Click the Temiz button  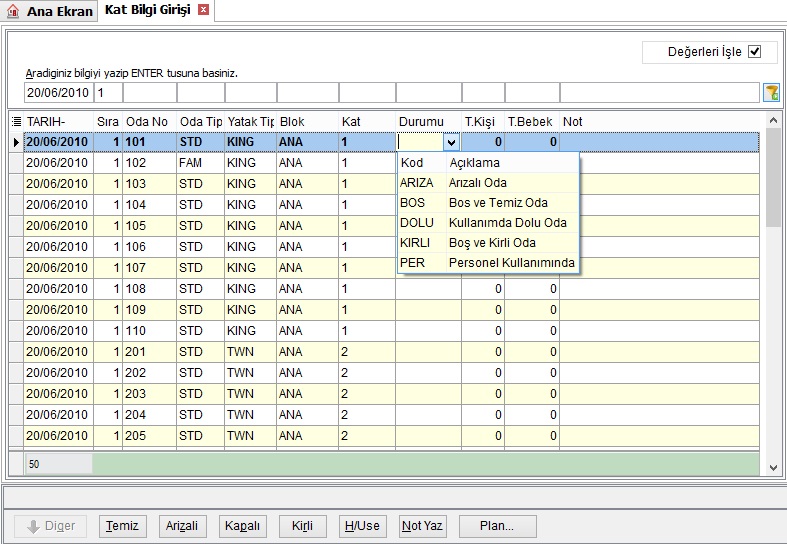[x=122, y=526]
